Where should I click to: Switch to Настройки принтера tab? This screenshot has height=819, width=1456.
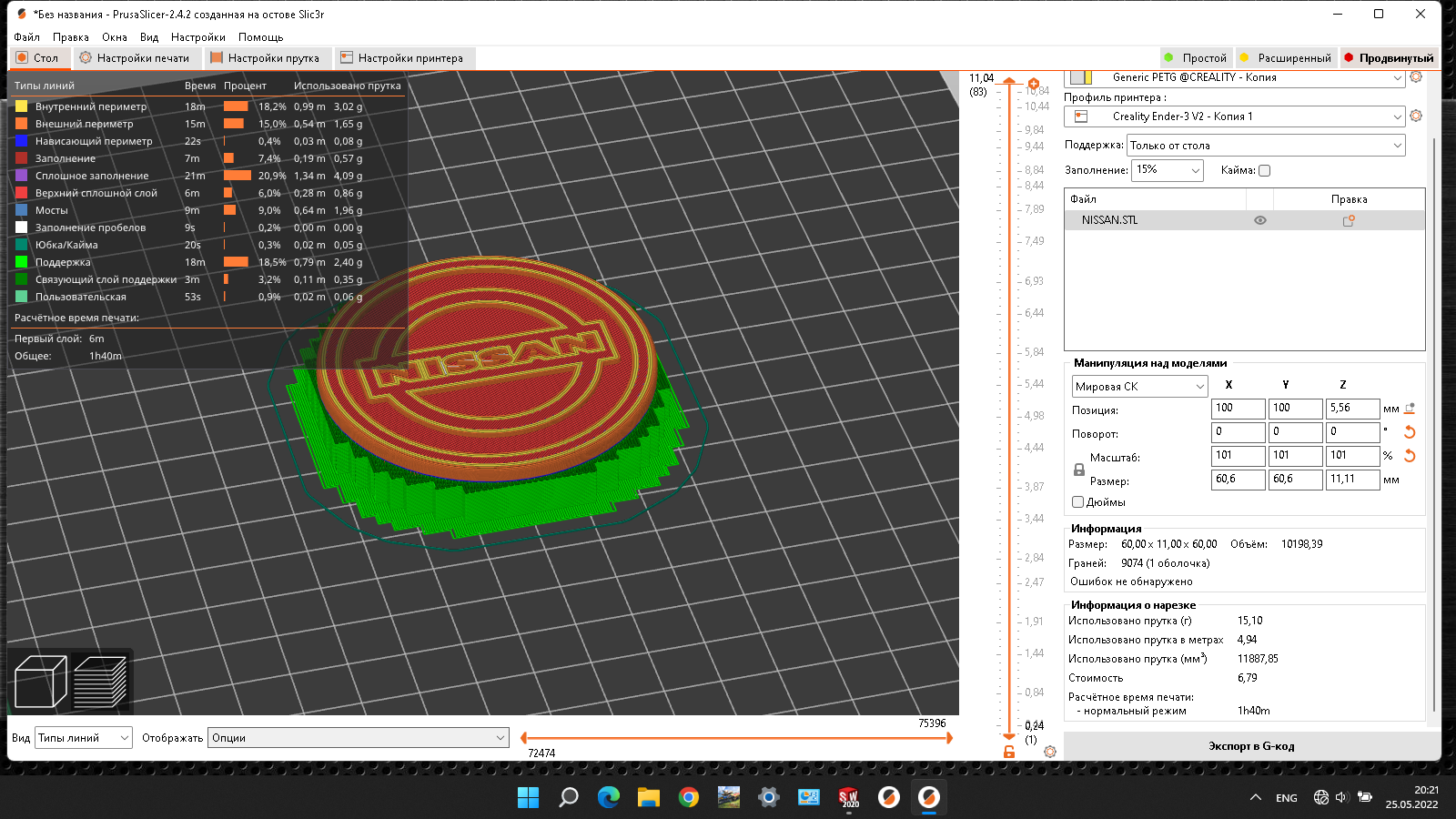(x=403, y=58)
